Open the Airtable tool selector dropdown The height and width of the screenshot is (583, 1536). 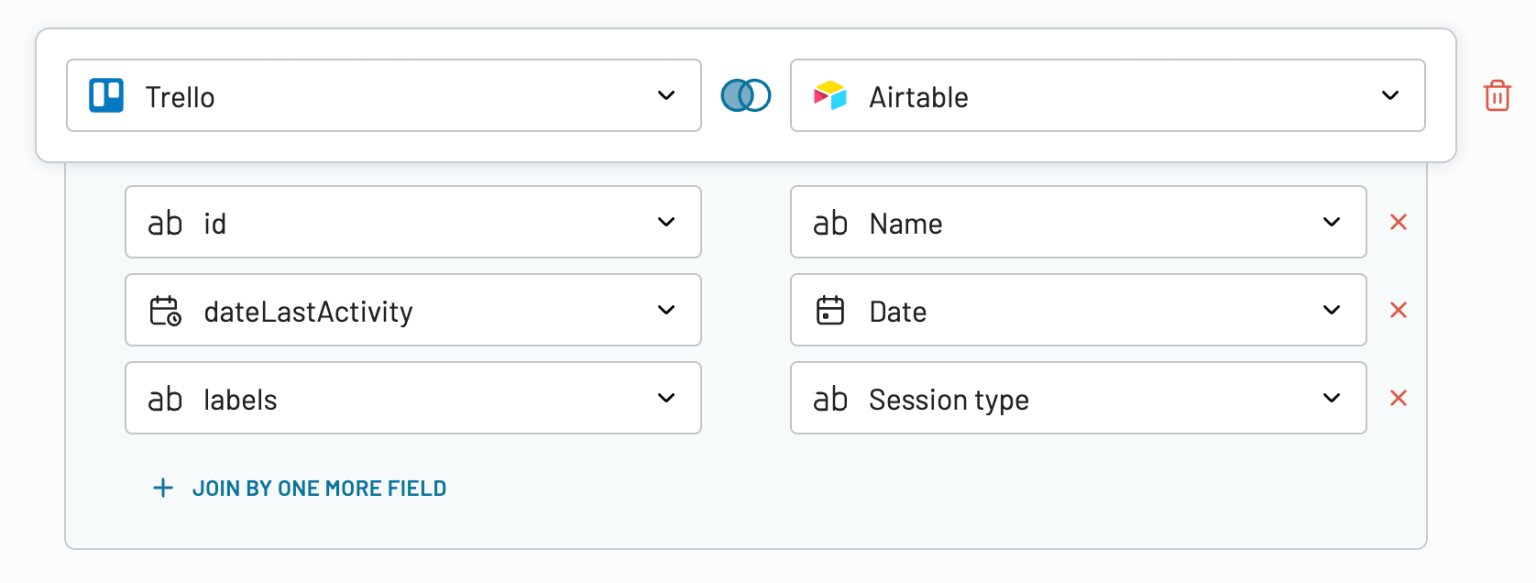(1390, 96)
